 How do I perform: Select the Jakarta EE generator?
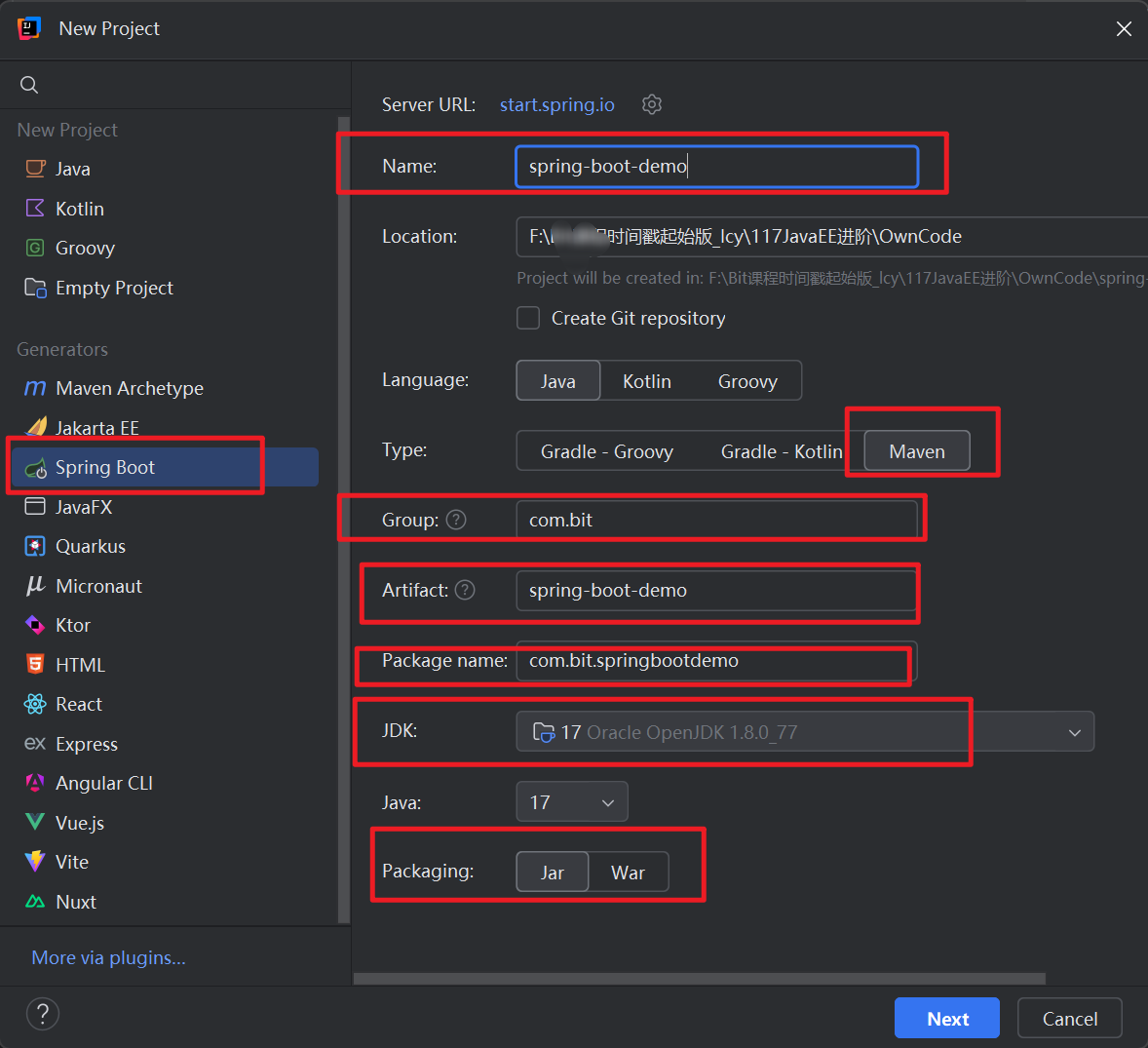tap(165, 427)
